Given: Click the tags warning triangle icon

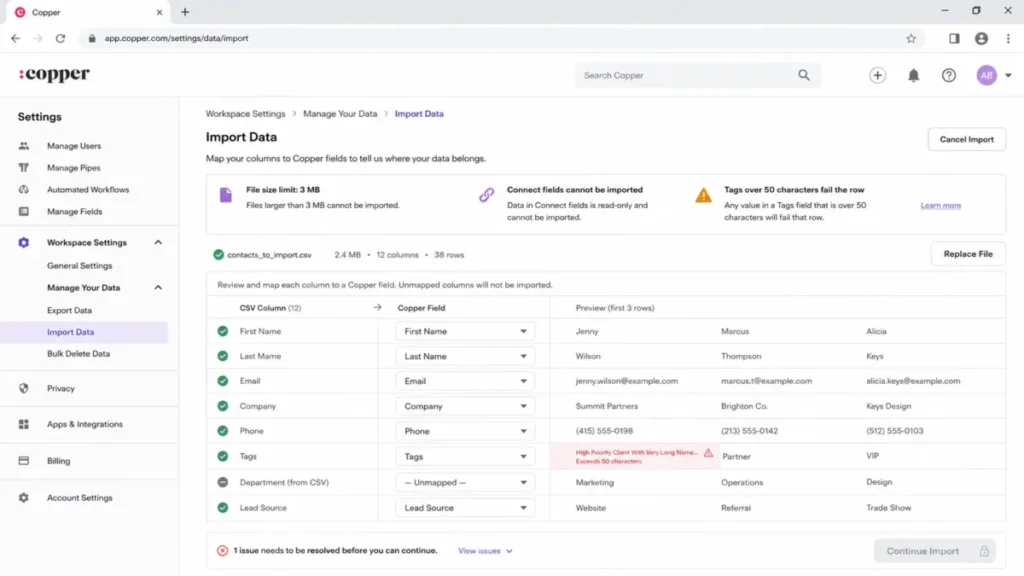Looking at the screenshot, I should tap(703, 195).
